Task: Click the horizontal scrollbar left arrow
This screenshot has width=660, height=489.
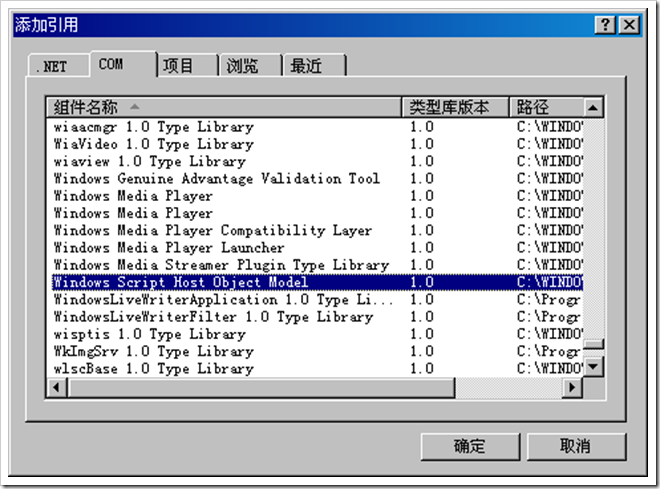Action: coord(56,387)
